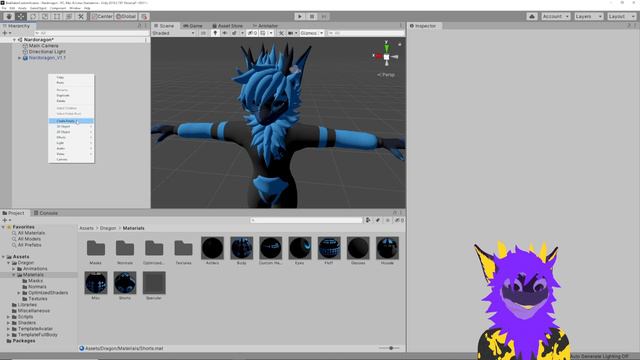
Task: Open the Hierarchy create plus menu
Action: 7,33
